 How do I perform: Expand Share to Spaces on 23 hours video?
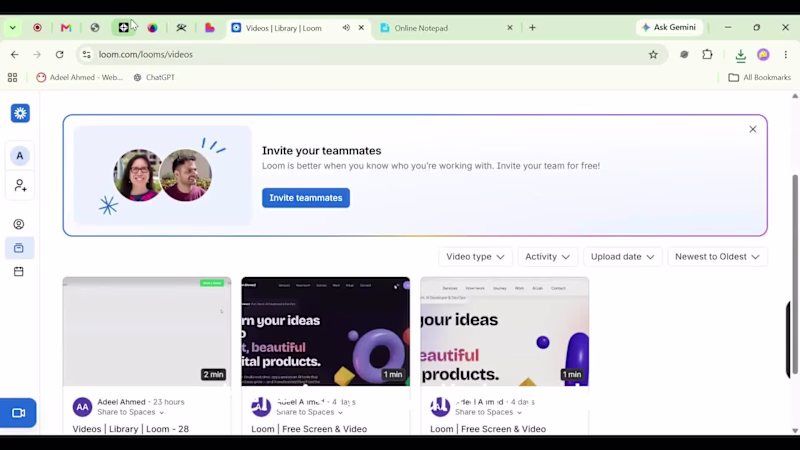click(131, 412)
